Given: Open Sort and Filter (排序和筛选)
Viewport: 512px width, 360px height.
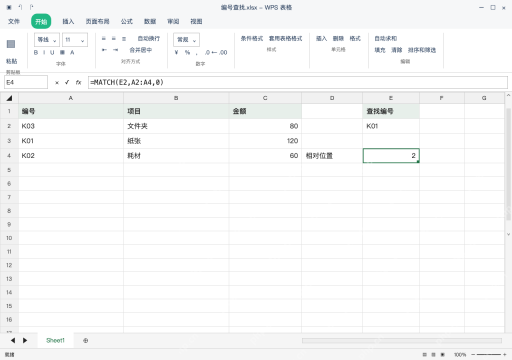Looking at the screenshot, I should click(422, 50).
